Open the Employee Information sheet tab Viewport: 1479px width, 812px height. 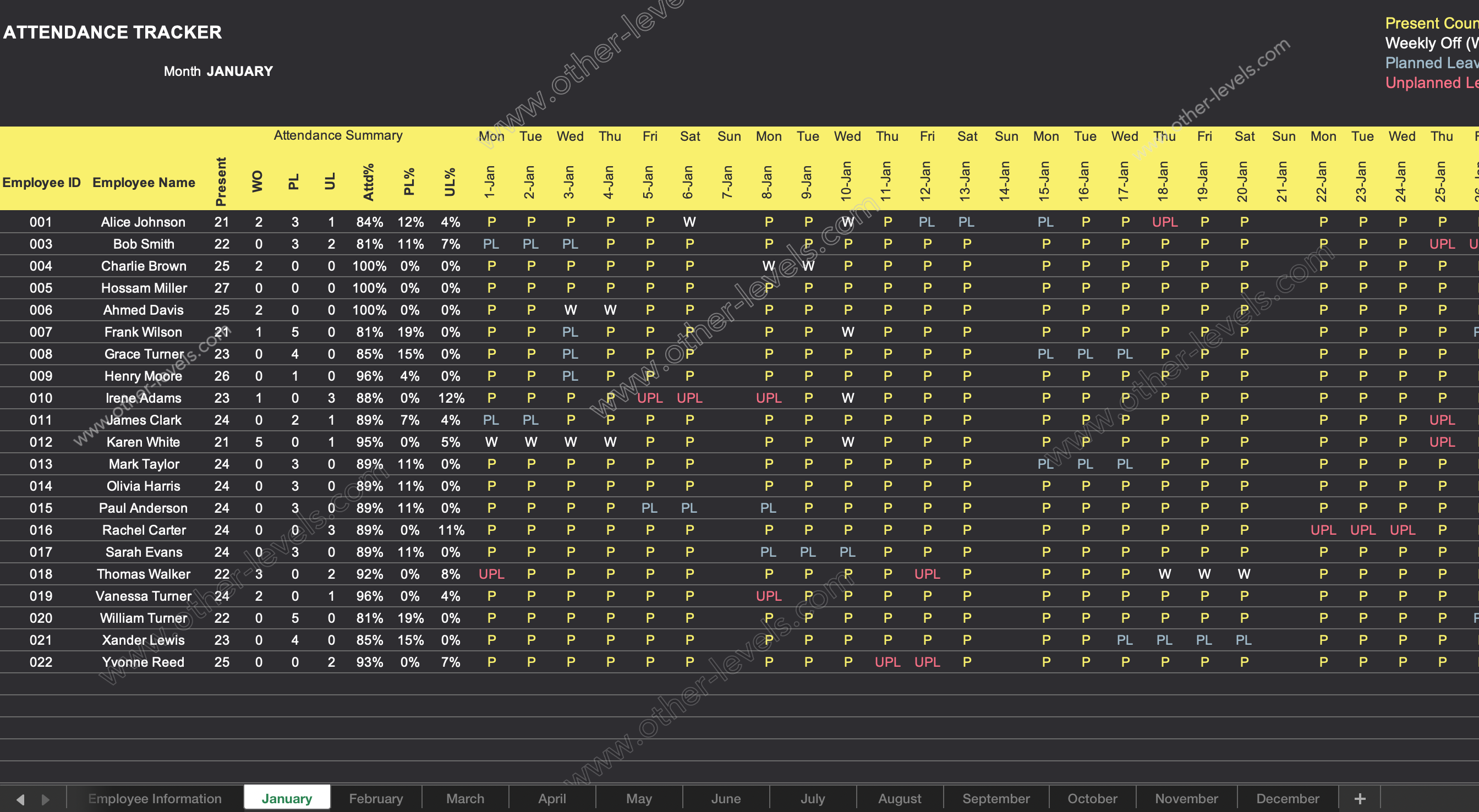155,798
